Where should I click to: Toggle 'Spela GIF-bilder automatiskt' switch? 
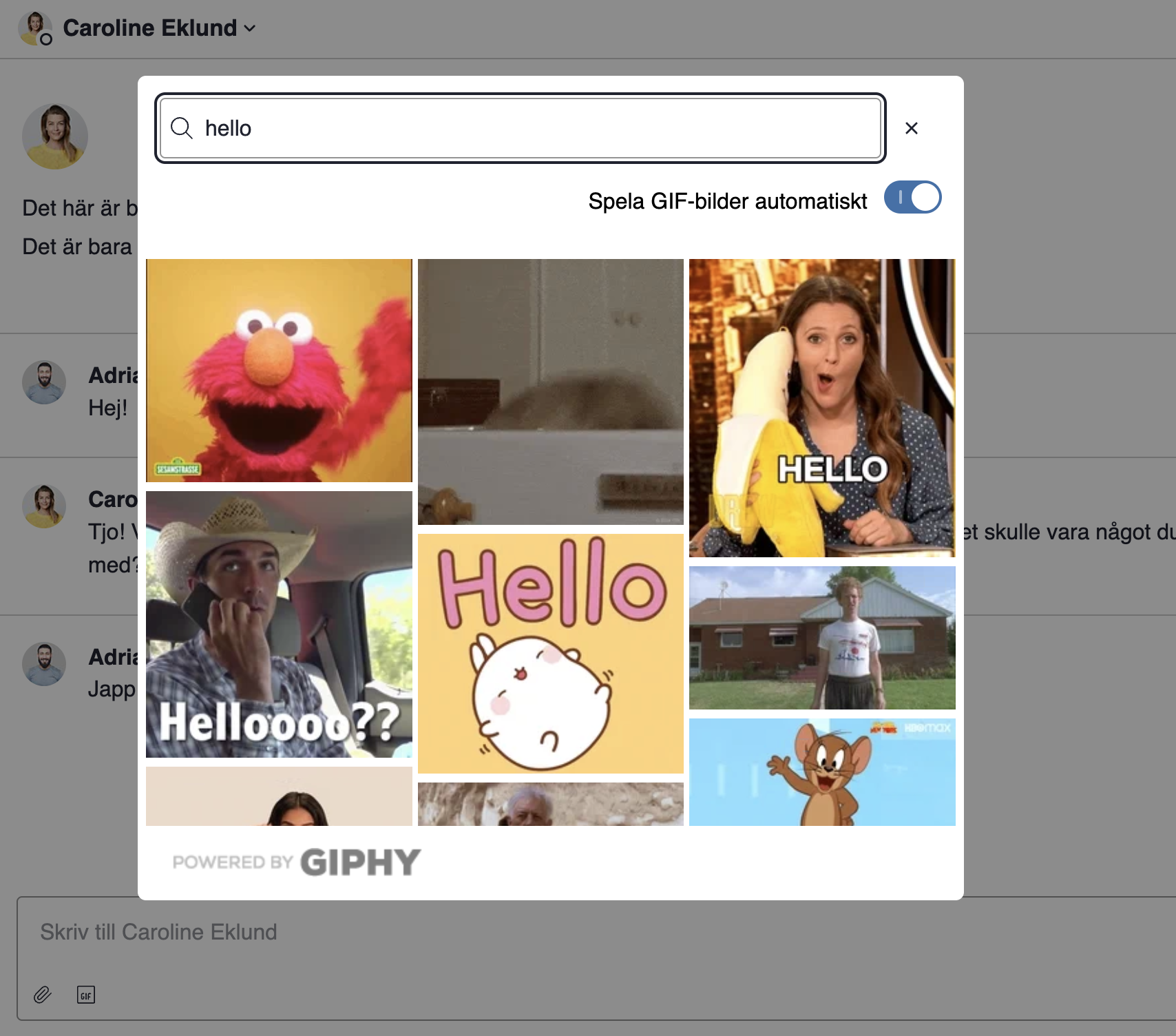(912, 198)
